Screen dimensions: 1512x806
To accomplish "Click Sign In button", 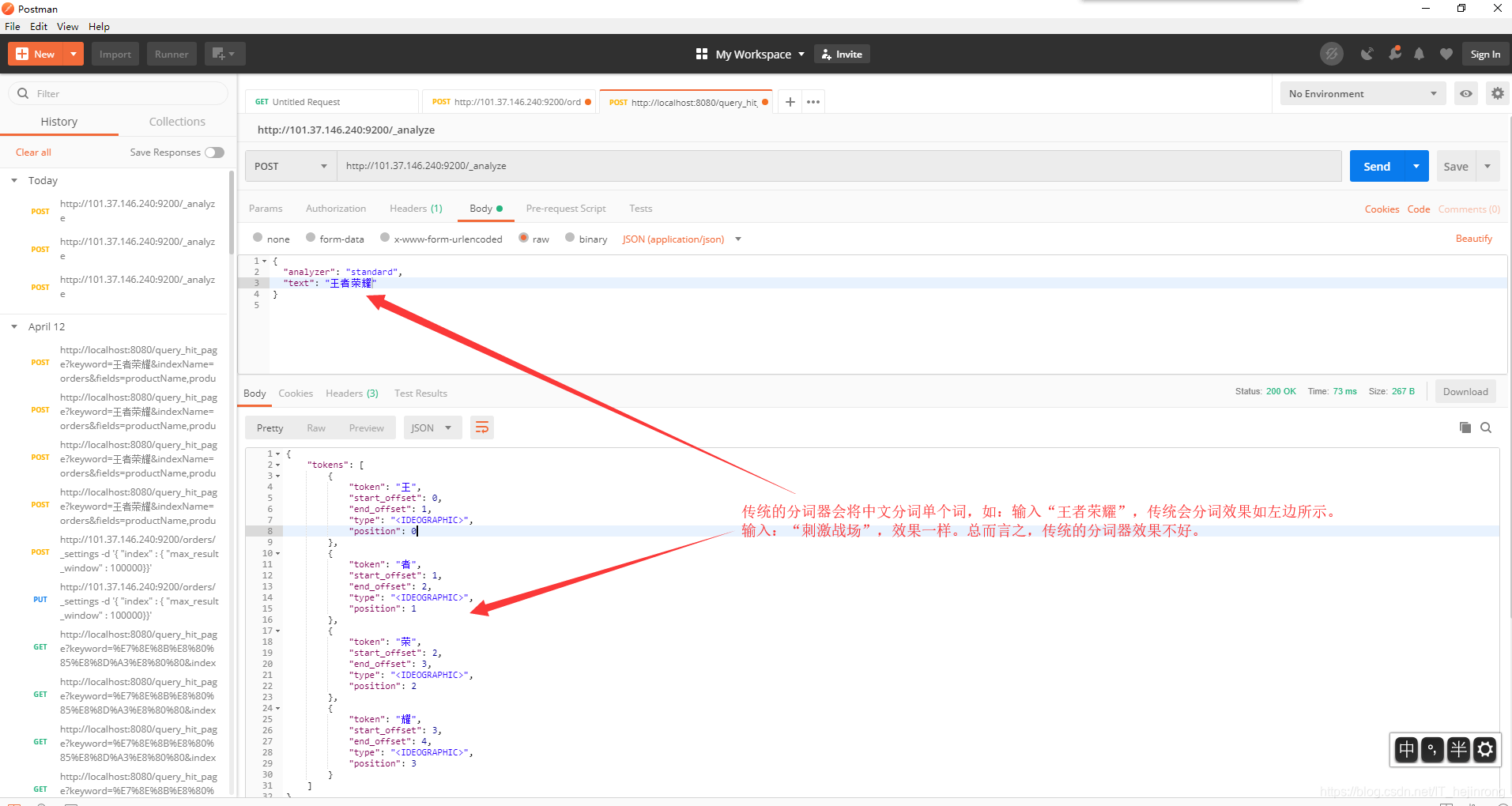I will pos(1485,54).
